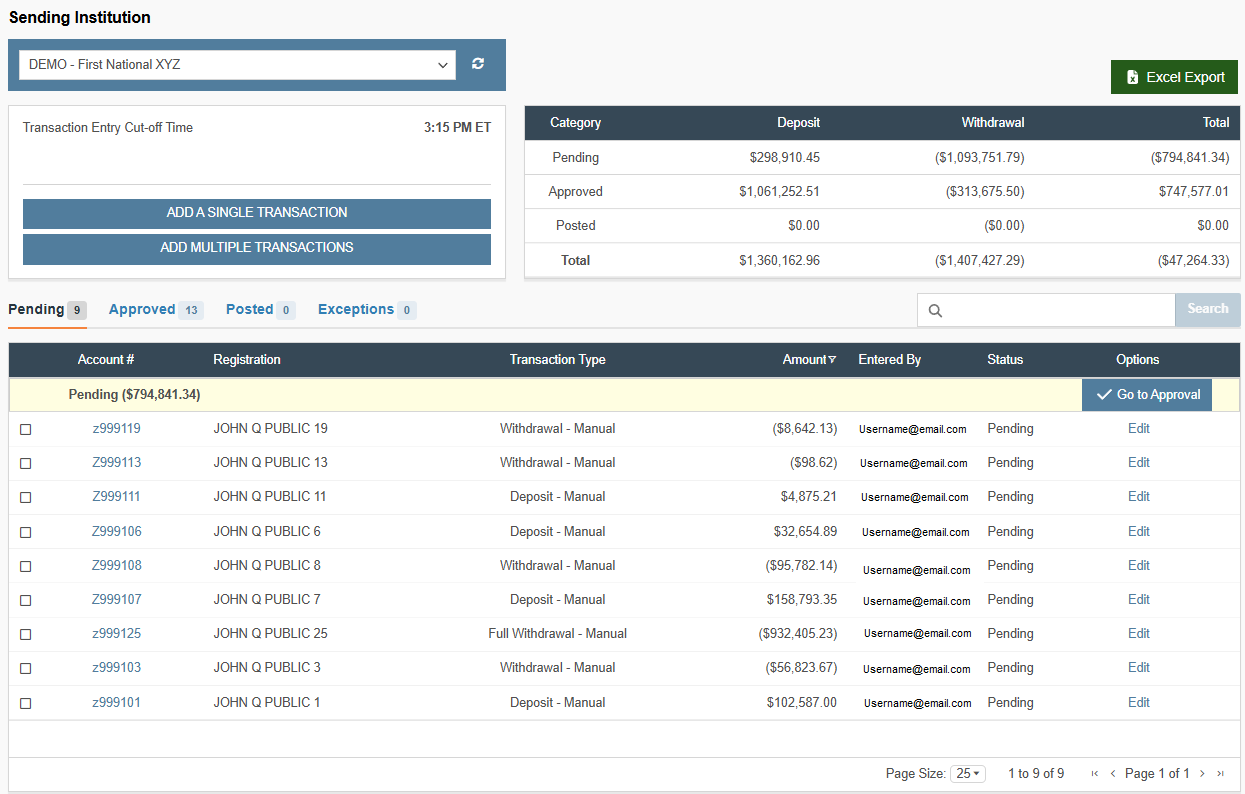Select the checkbox for Z999113 row
Screen dimensions: 1245x794
26,463
